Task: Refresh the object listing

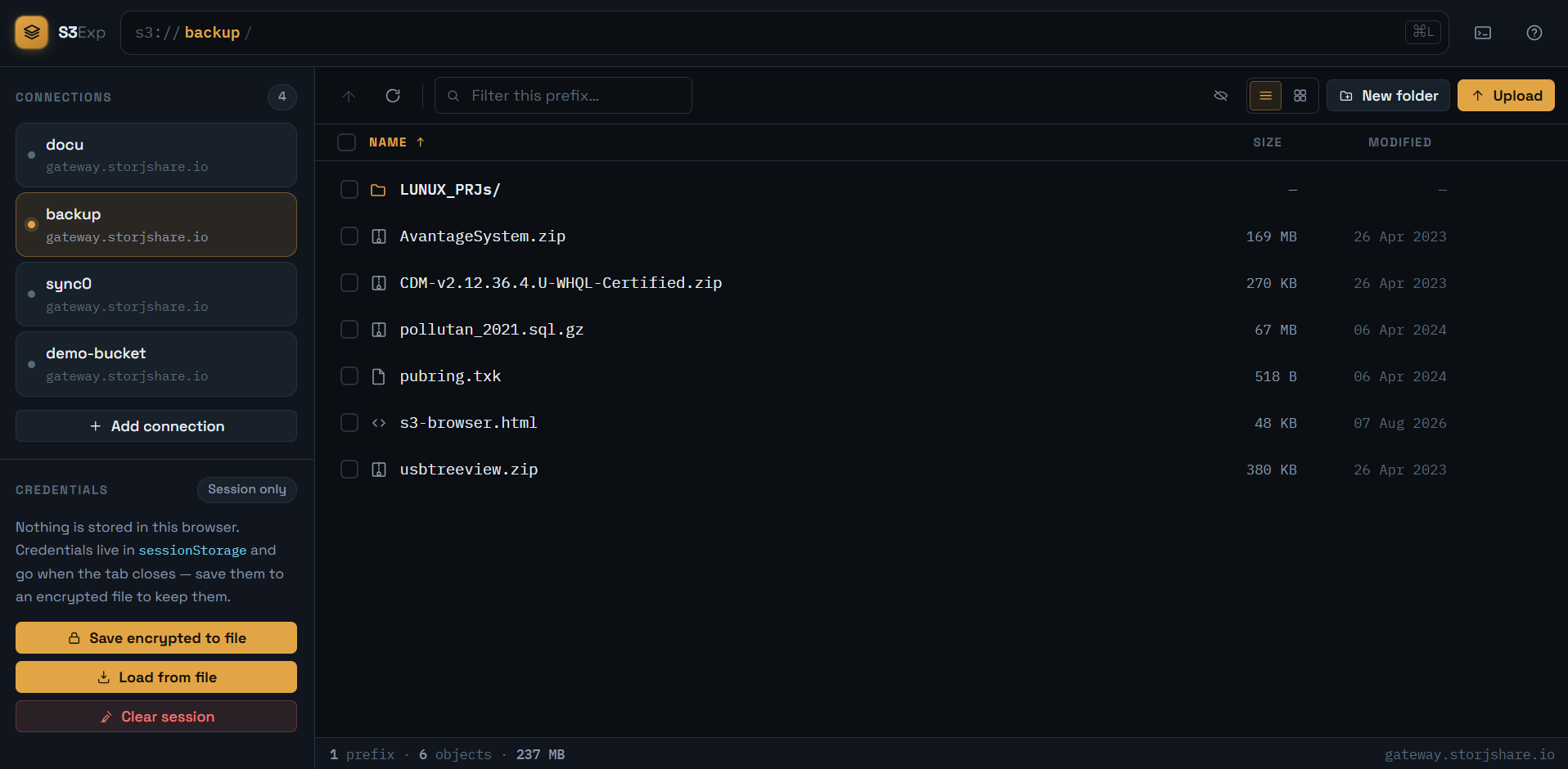Action: pos(393,96)
